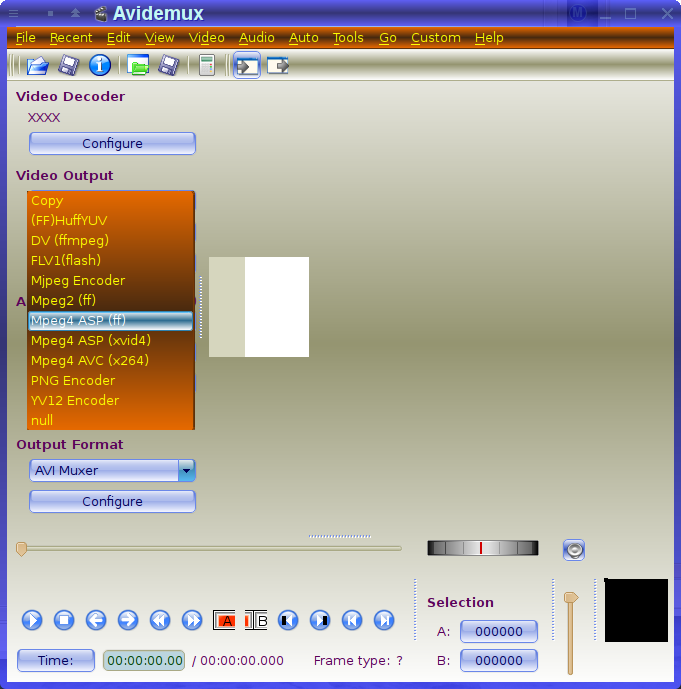The width and height of the screenshot is (681, 689).
Task: Click Configure under Output Format
Action: coord(112,501)
